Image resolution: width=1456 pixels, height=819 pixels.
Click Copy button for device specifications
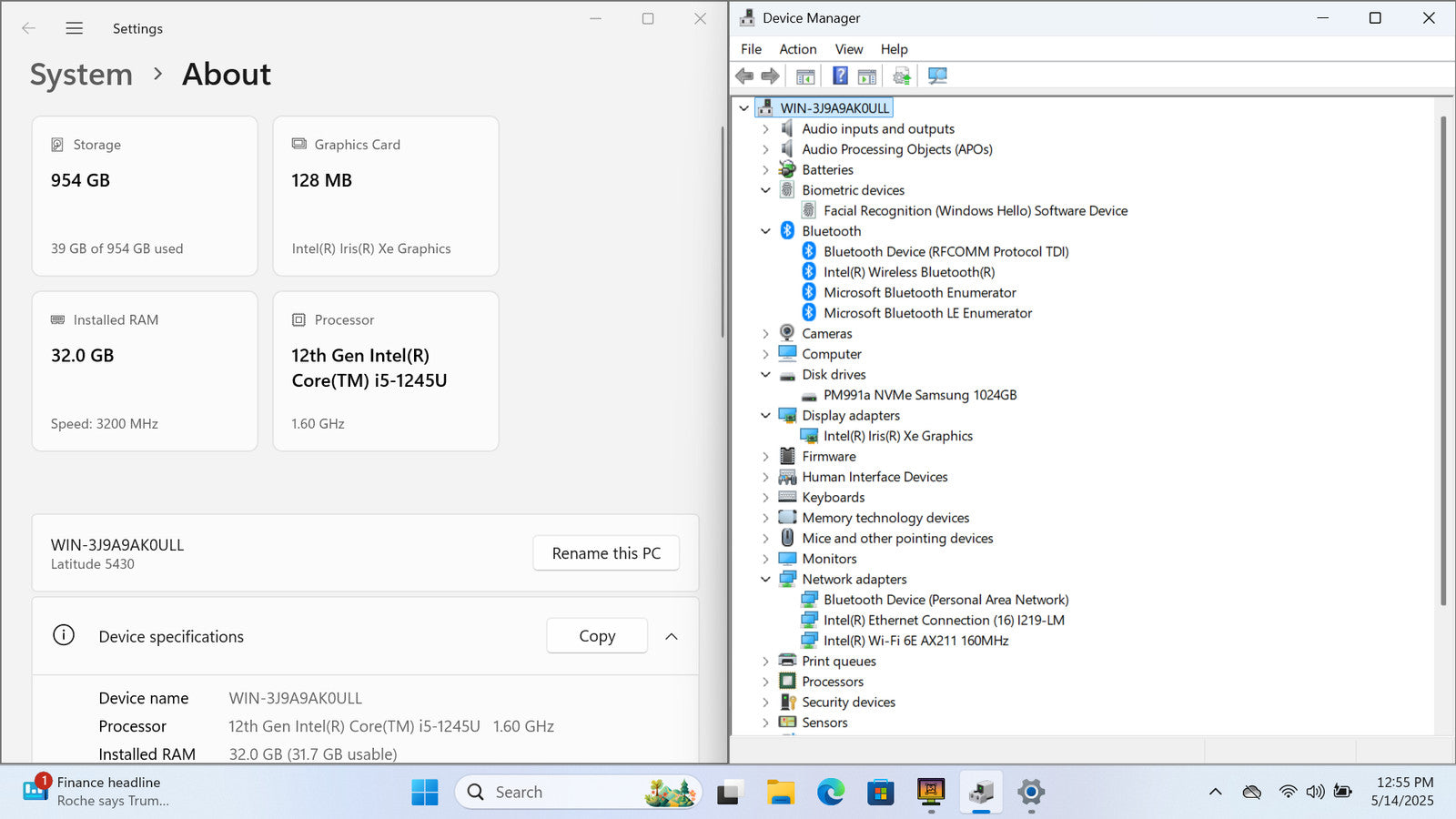click(597, 636)
